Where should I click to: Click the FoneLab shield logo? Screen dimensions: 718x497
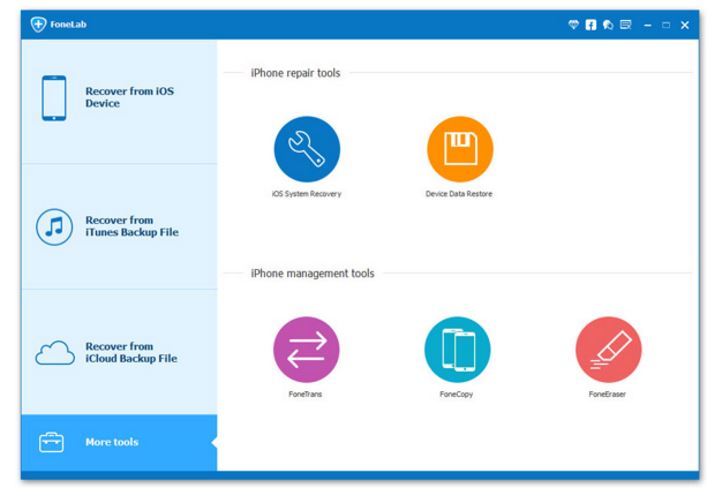tap(38, 24)
